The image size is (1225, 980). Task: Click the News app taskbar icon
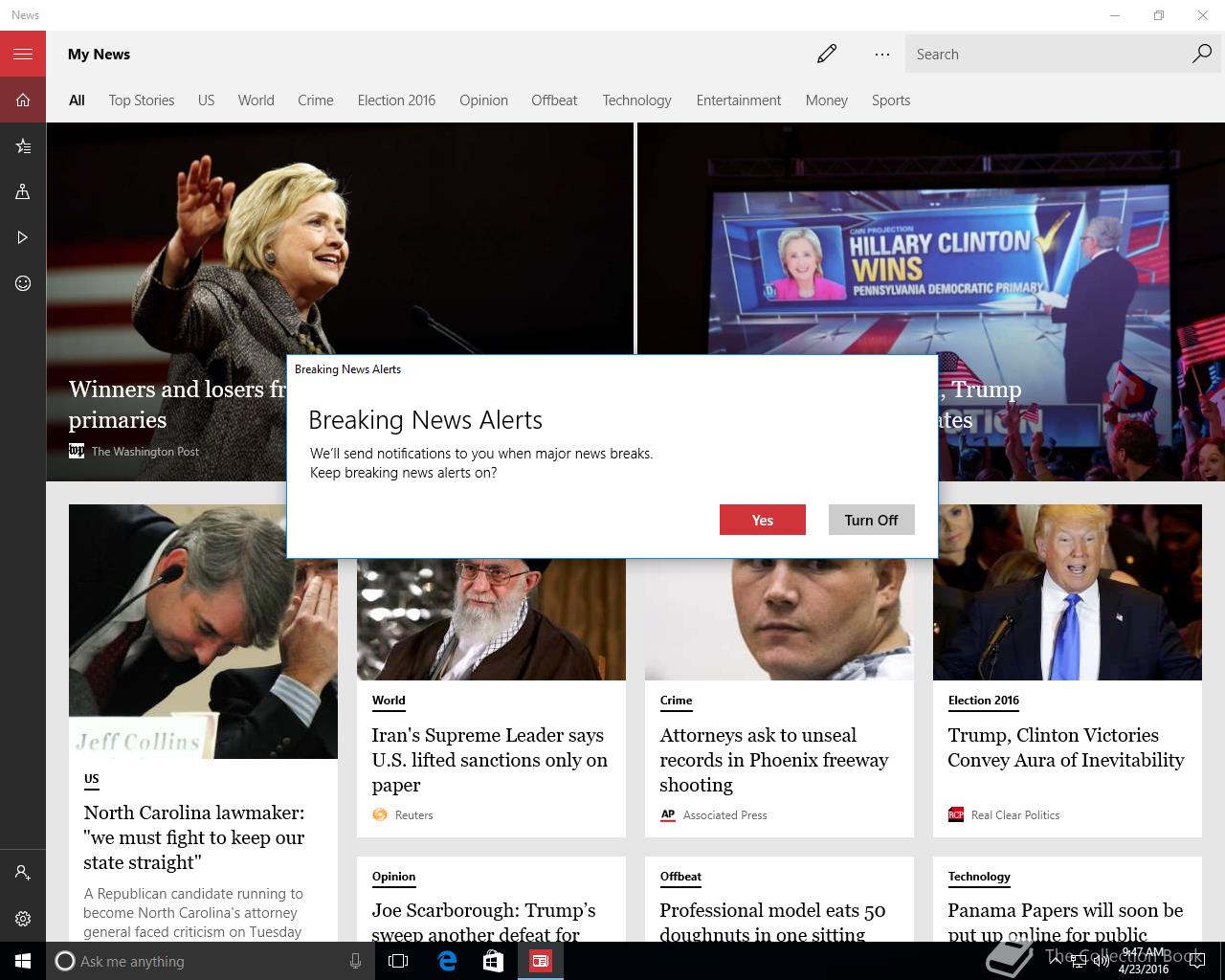click(541, 961)
